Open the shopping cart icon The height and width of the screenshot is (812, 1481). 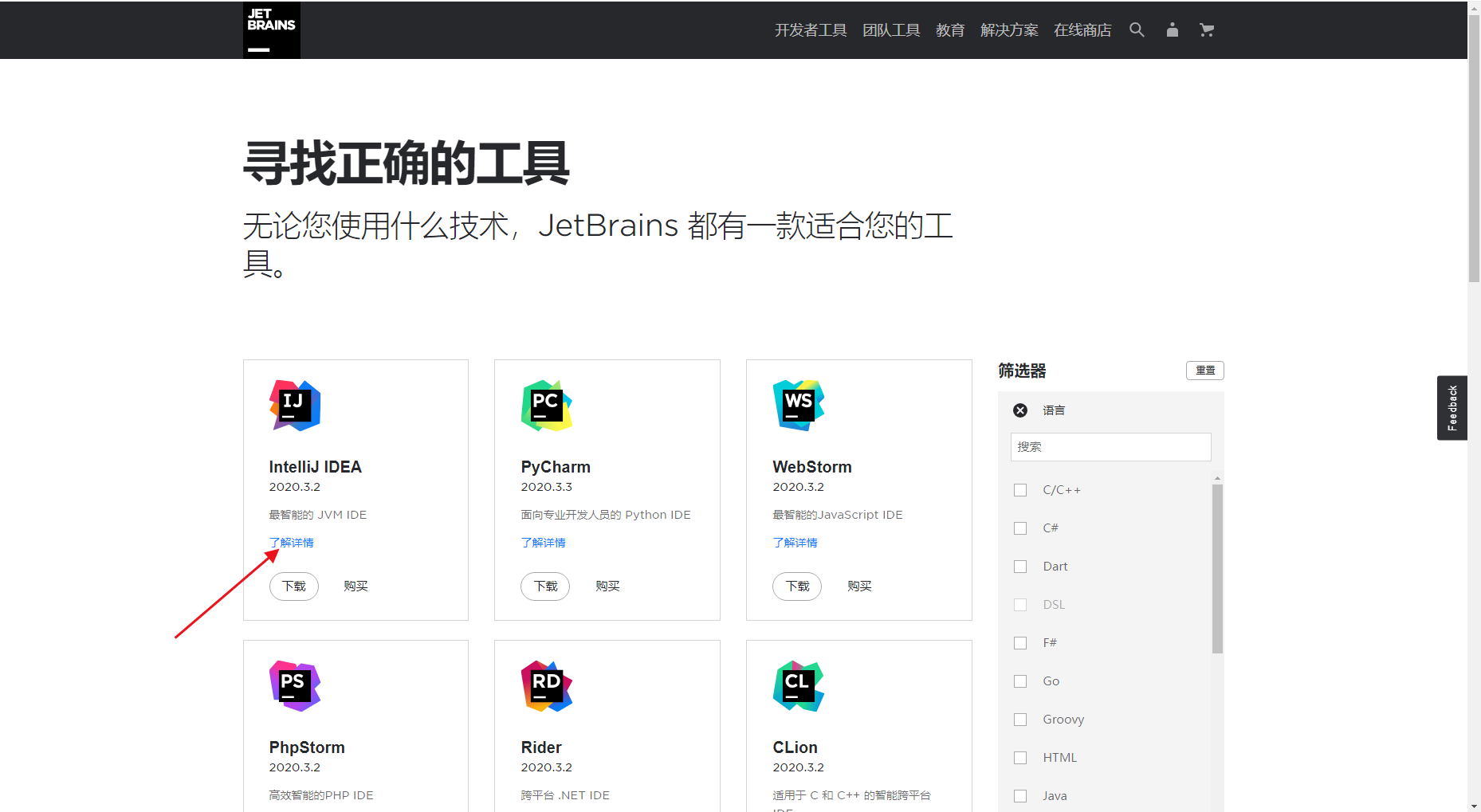point(1207,30)
